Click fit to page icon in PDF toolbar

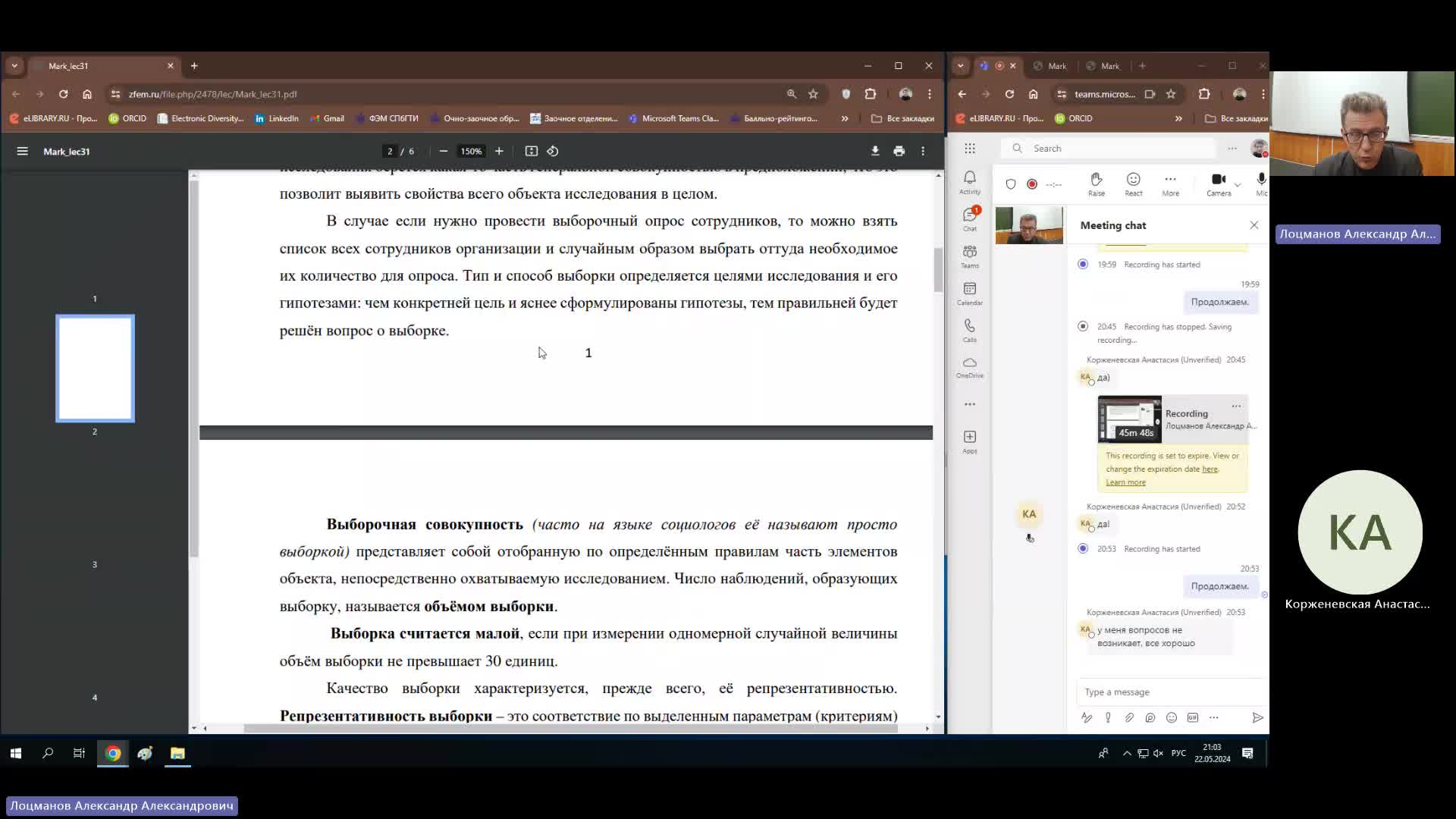(532, 151)
